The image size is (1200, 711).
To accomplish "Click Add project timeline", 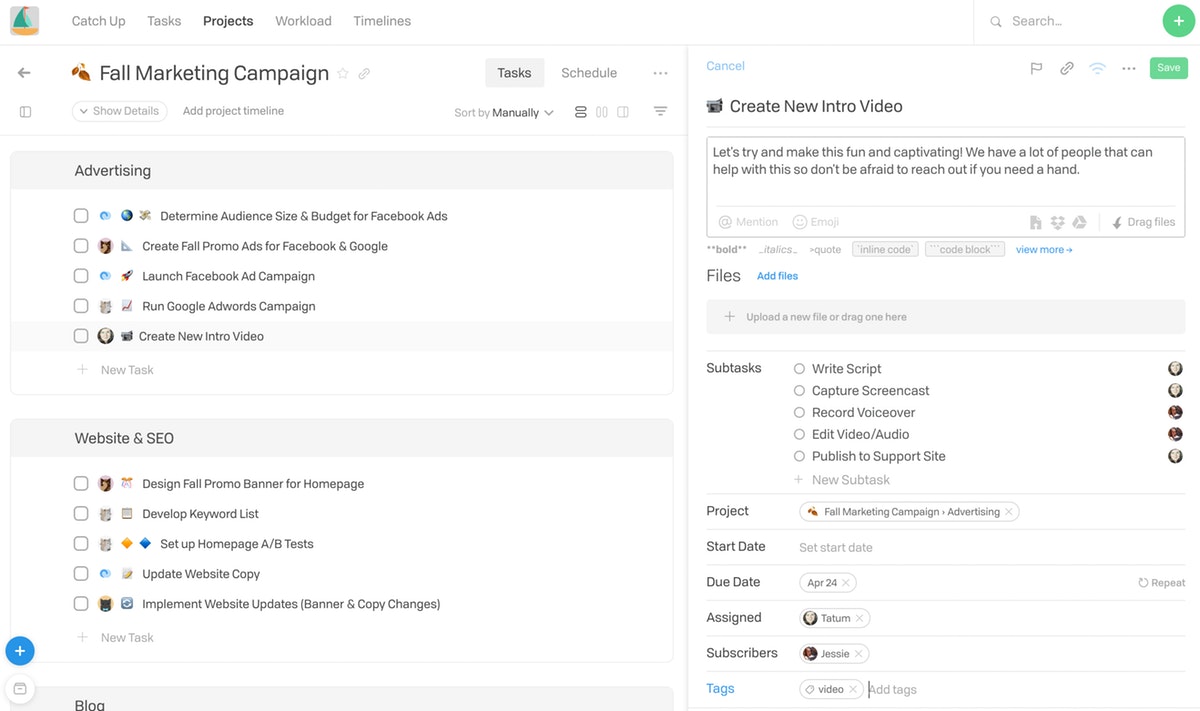I will 233,111.
